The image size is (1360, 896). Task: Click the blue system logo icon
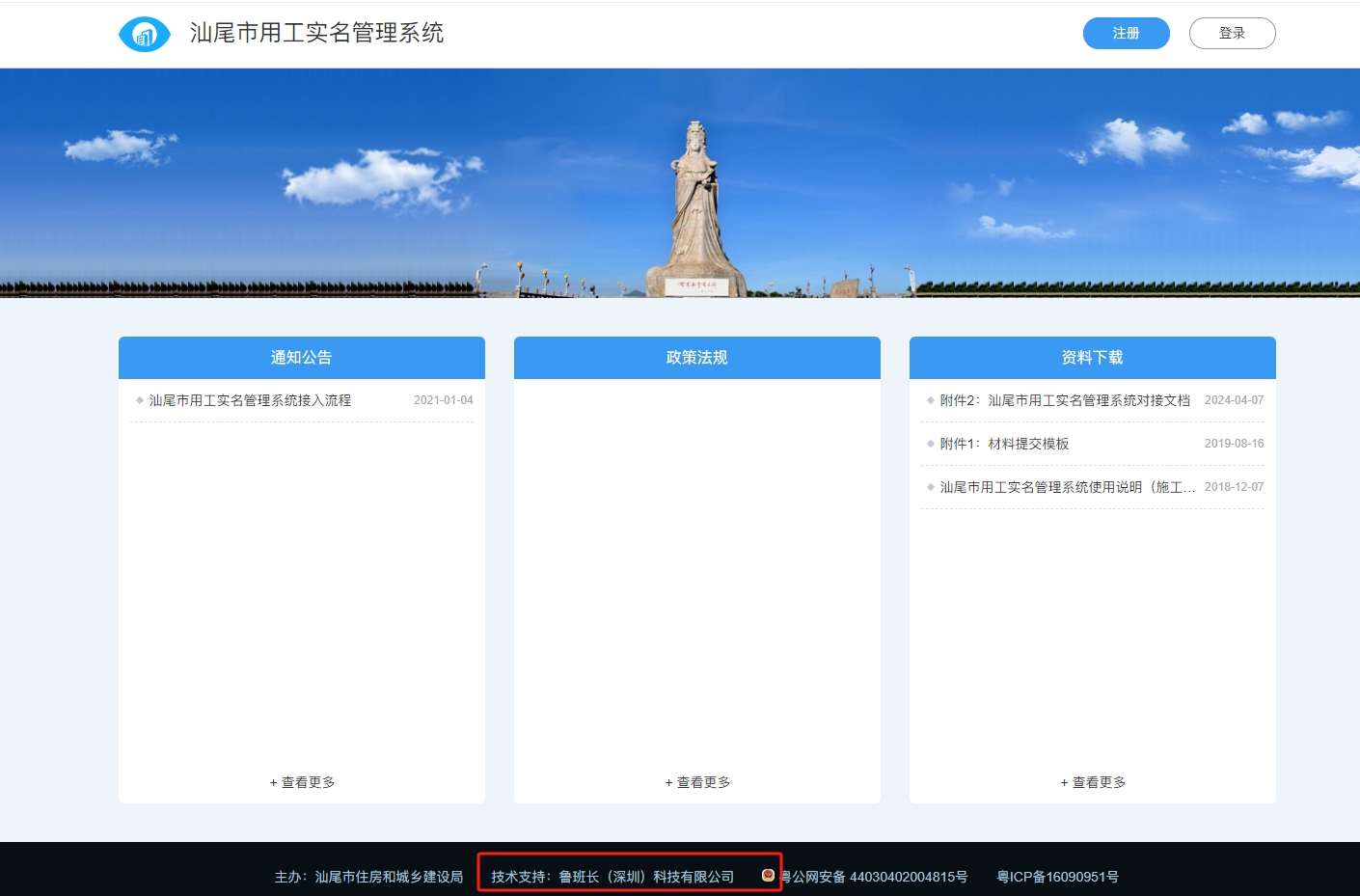[x=144, y=33]
